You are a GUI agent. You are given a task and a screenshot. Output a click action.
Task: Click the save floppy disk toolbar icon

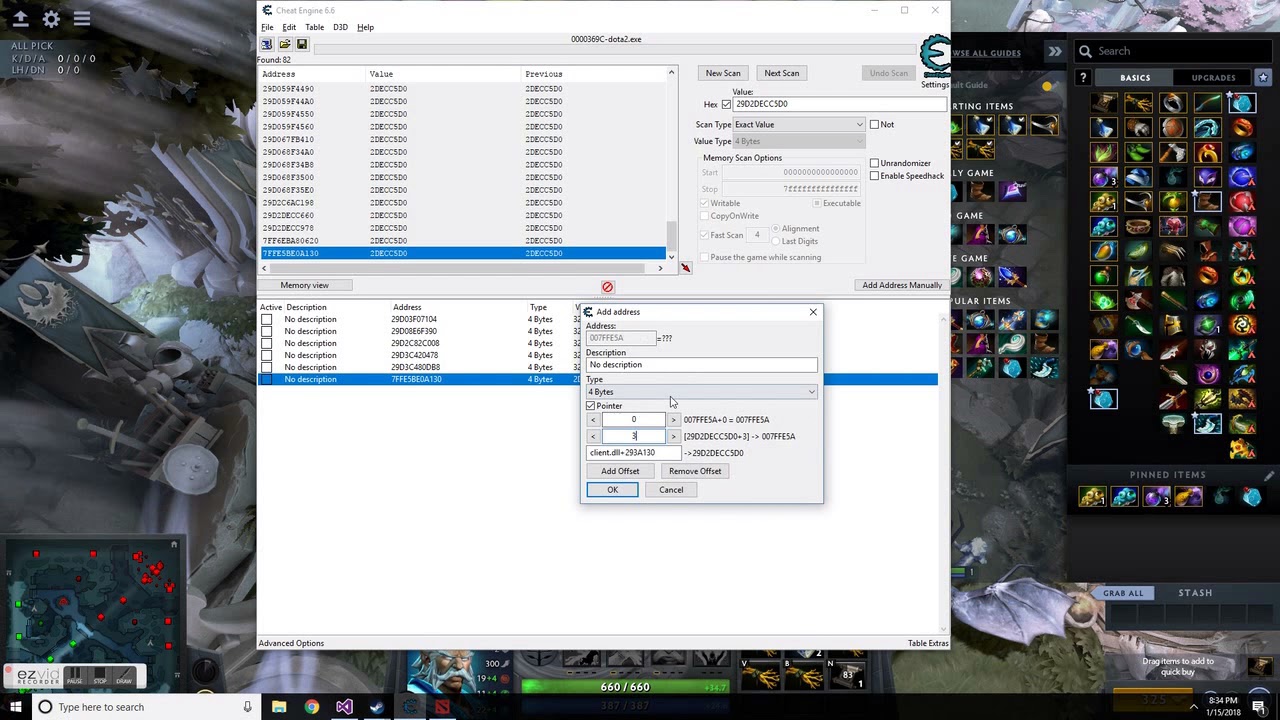301,44
